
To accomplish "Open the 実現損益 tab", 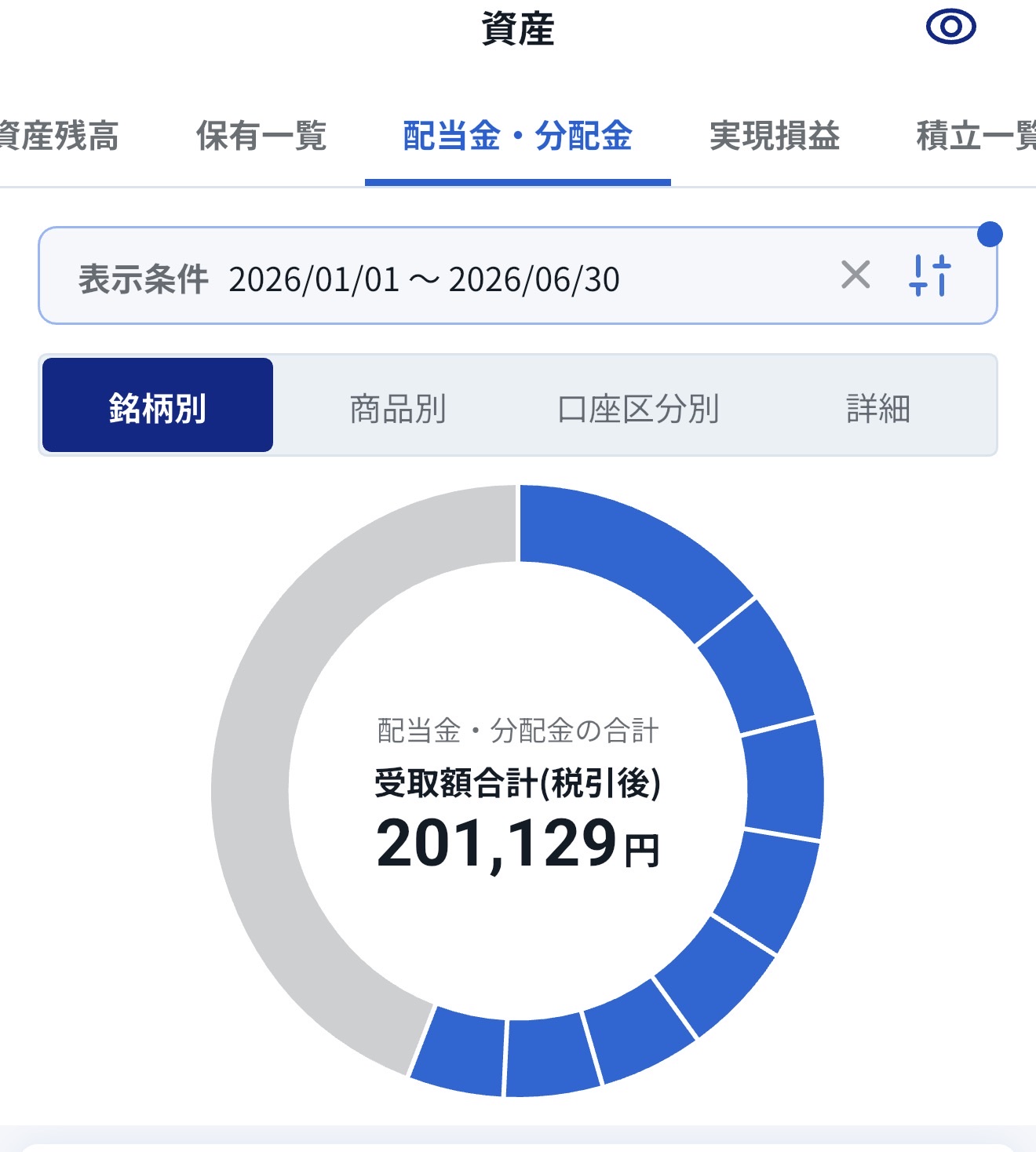I will (775, 136).
